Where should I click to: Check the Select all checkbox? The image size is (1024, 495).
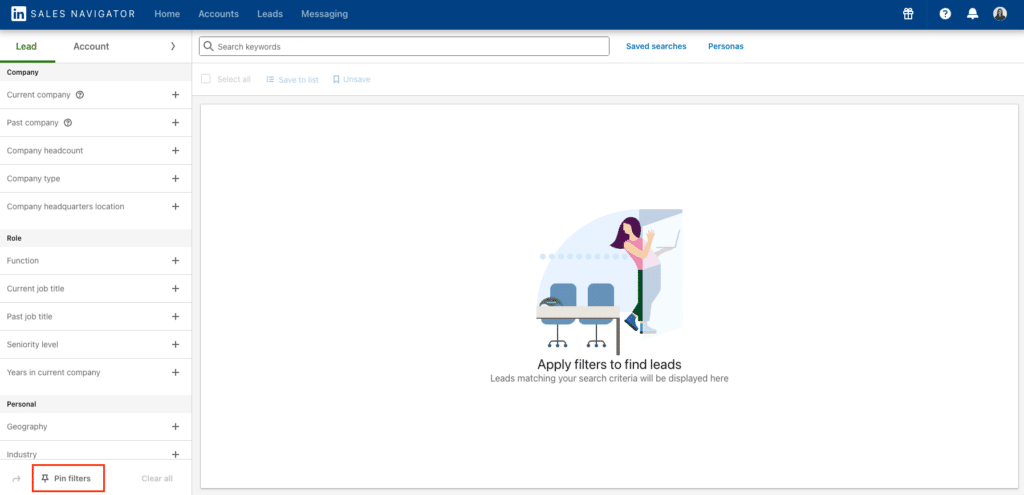coord(206,79)
